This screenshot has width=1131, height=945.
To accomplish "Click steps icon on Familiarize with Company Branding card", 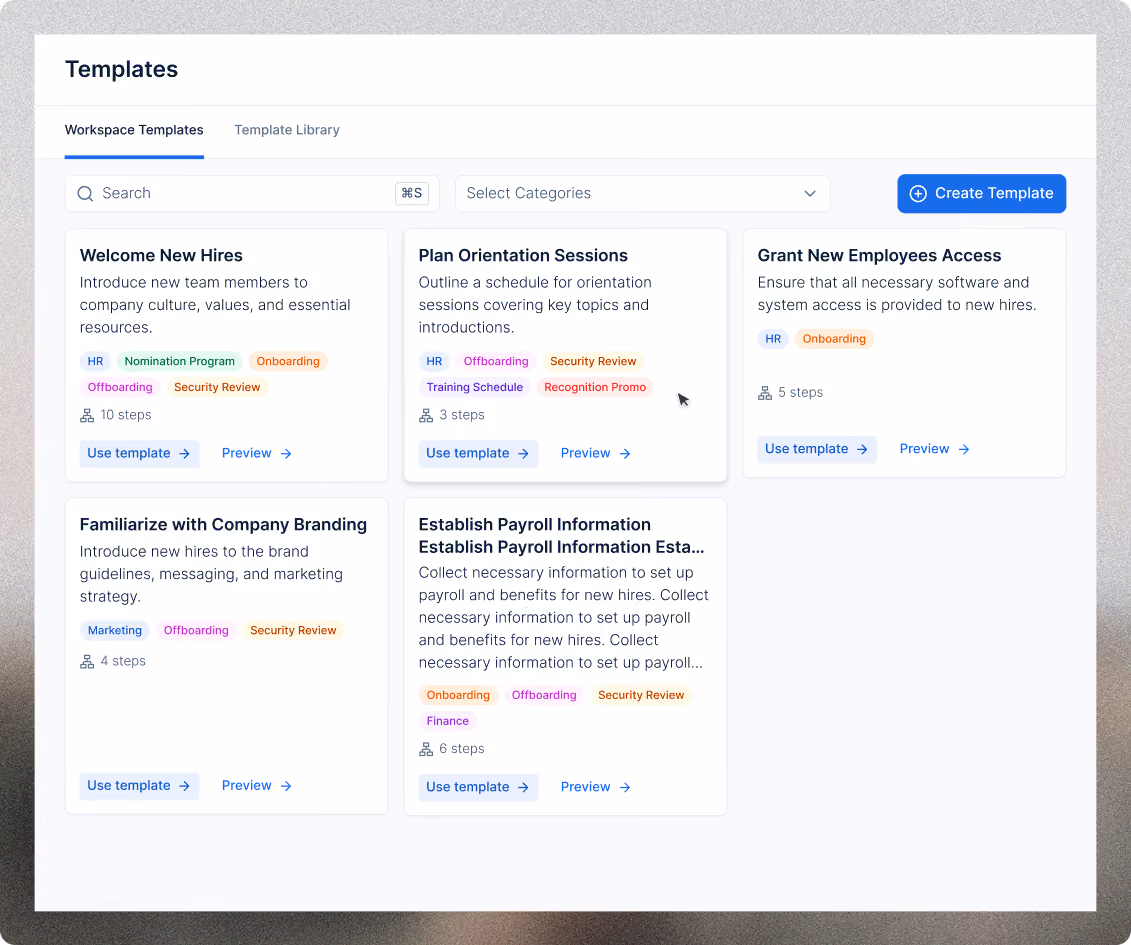I will pos(87,662).
